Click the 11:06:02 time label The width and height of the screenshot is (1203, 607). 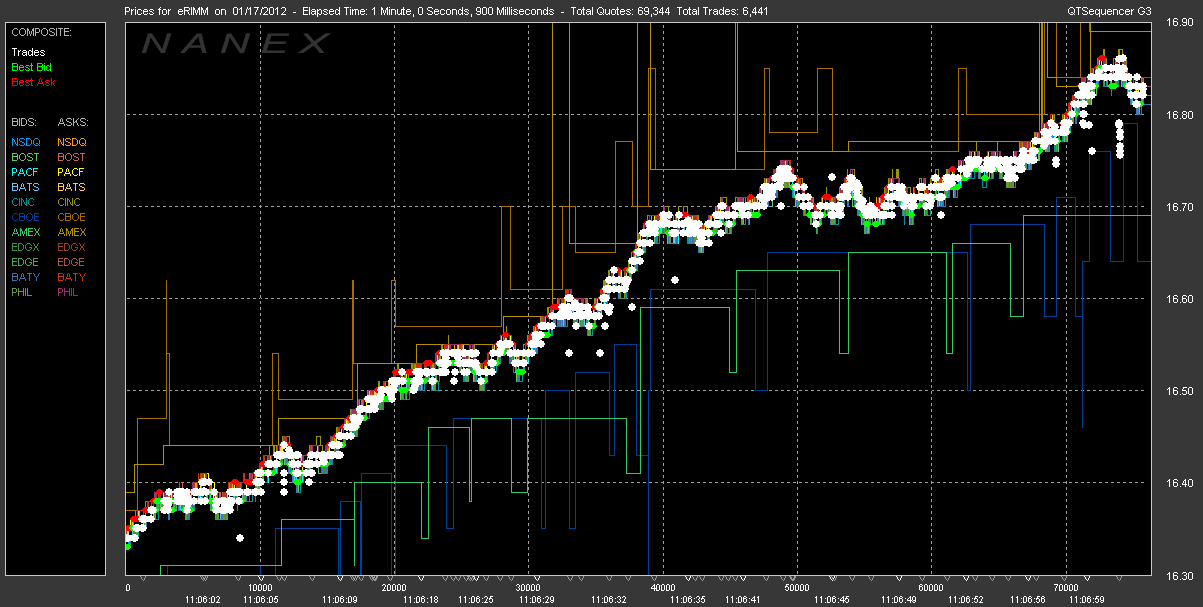[x=202, y=600]
